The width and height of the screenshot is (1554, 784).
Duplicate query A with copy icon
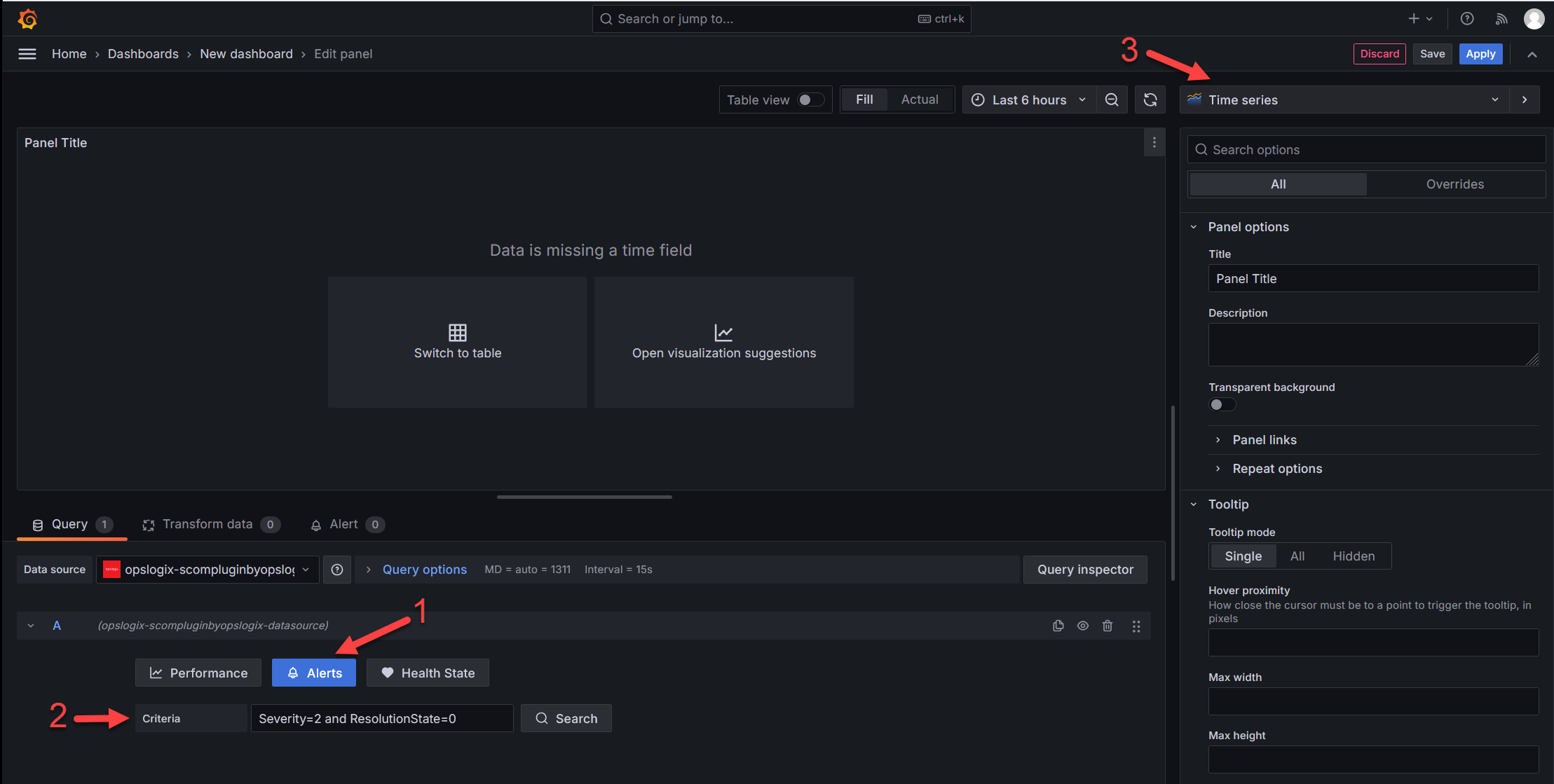(x=1058, y=626)
